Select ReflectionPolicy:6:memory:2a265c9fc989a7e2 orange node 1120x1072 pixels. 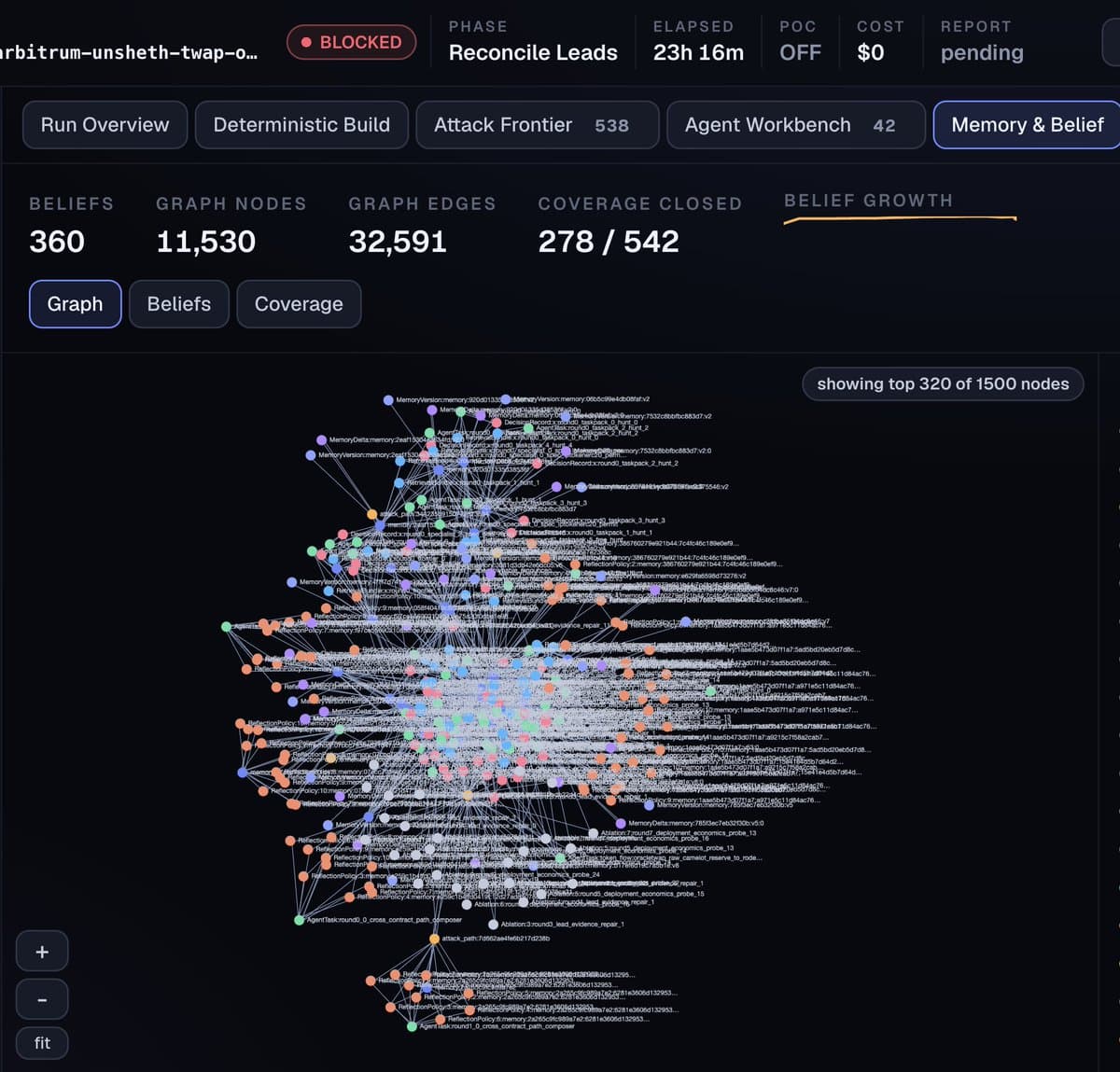coord(441,1019)
